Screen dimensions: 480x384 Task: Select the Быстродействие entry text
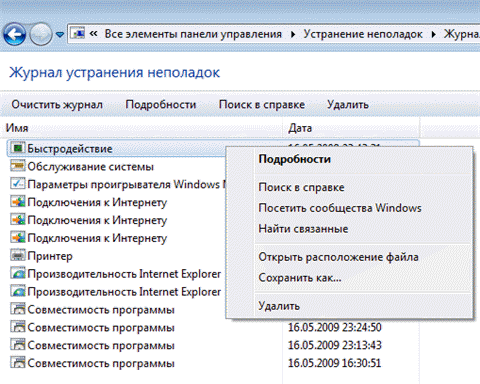[70, 149]
